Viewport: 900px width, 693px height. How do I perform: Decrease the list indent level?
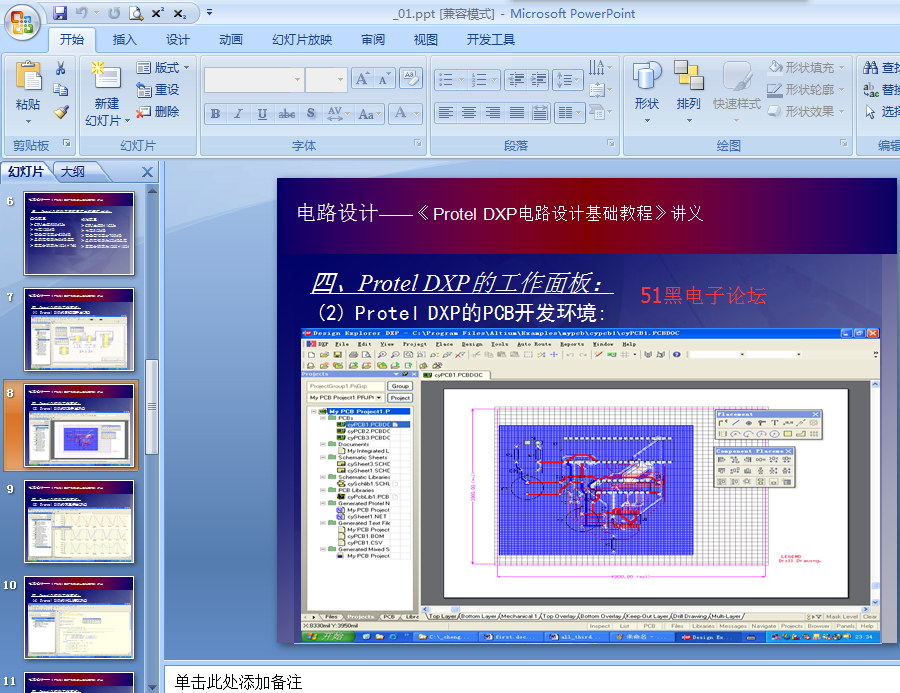point(517,79)
